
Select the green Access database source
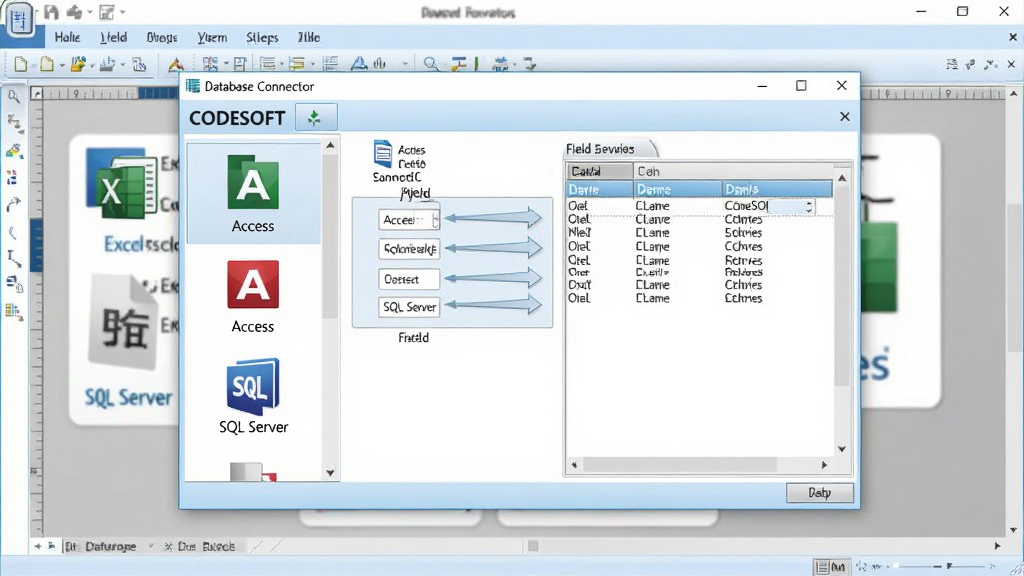(x=253, y=193)
